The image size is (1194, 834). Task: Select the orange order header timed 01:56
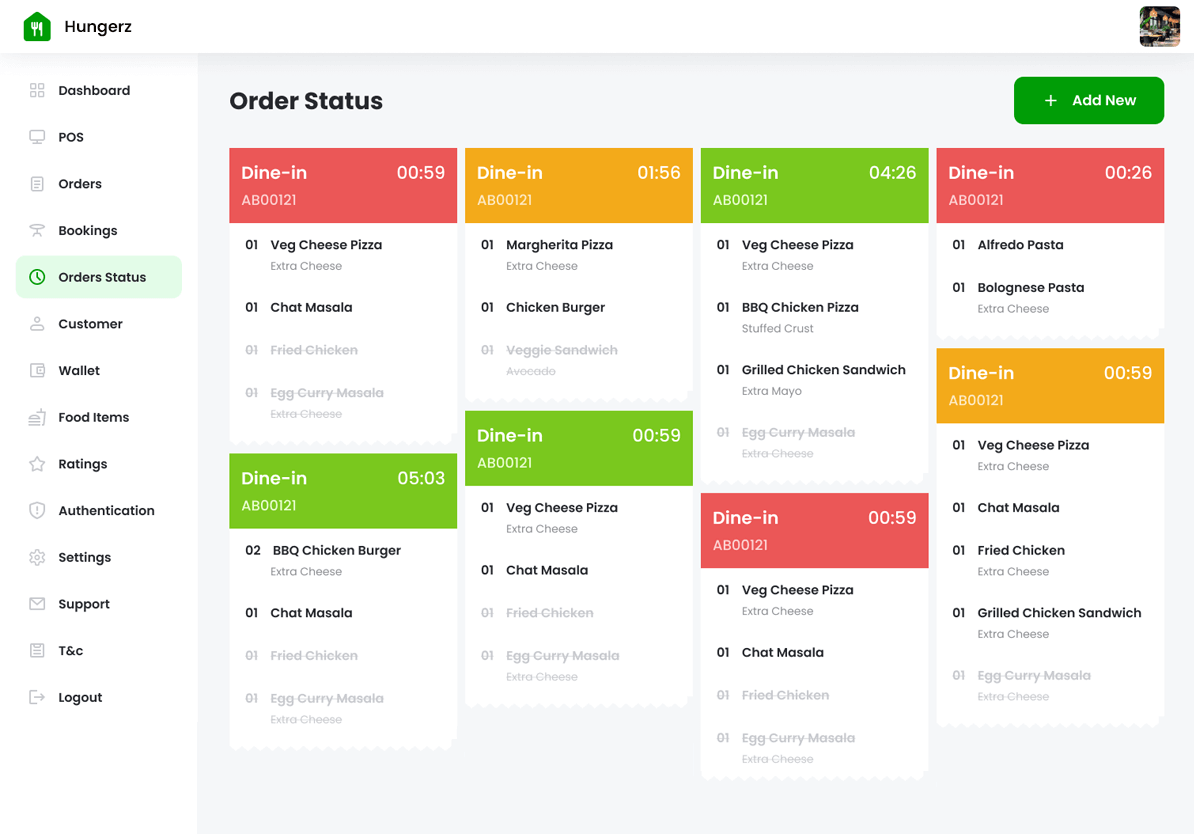(578, 186)
